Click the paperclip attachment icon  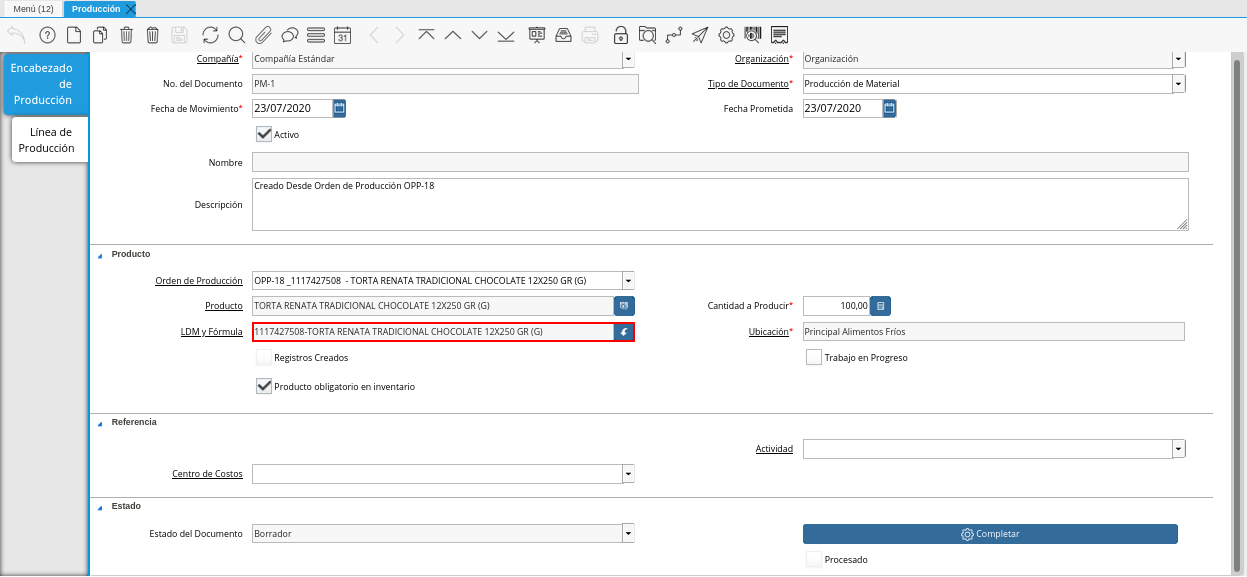coord(263,35)
